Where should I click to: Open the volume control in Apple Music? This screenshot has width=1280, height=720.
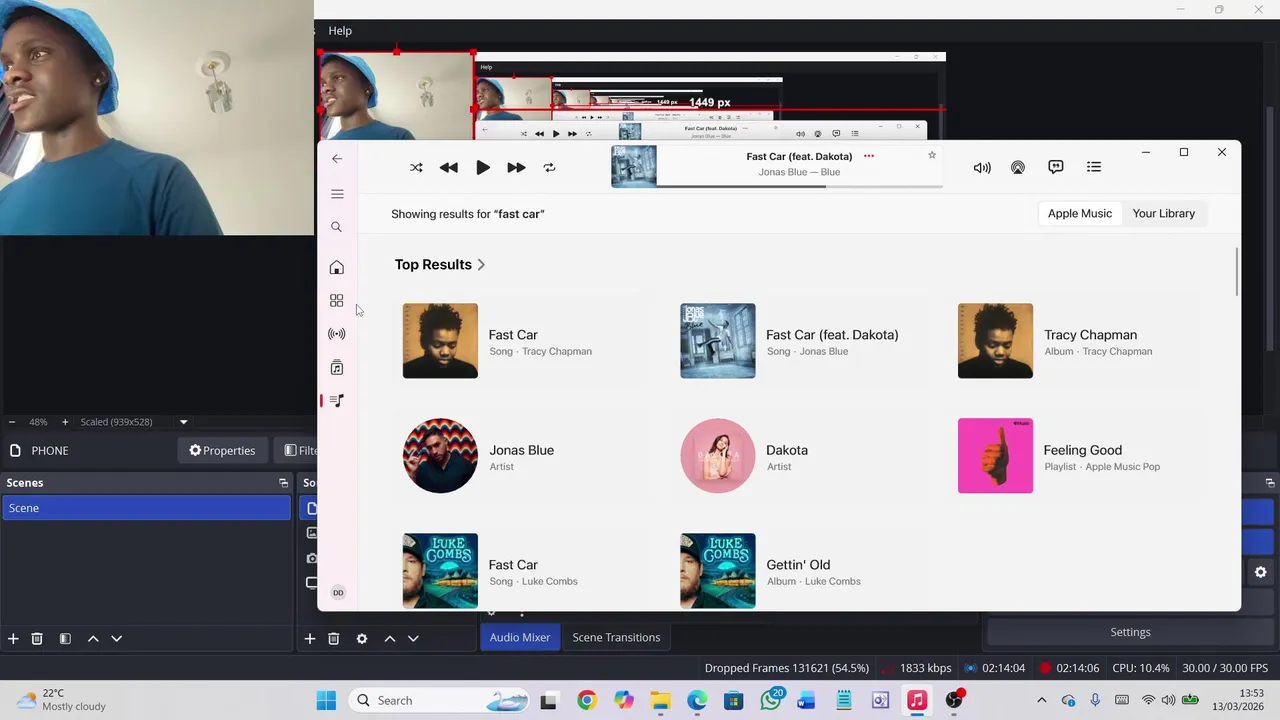pyautogui.click(x=982, y=168)
